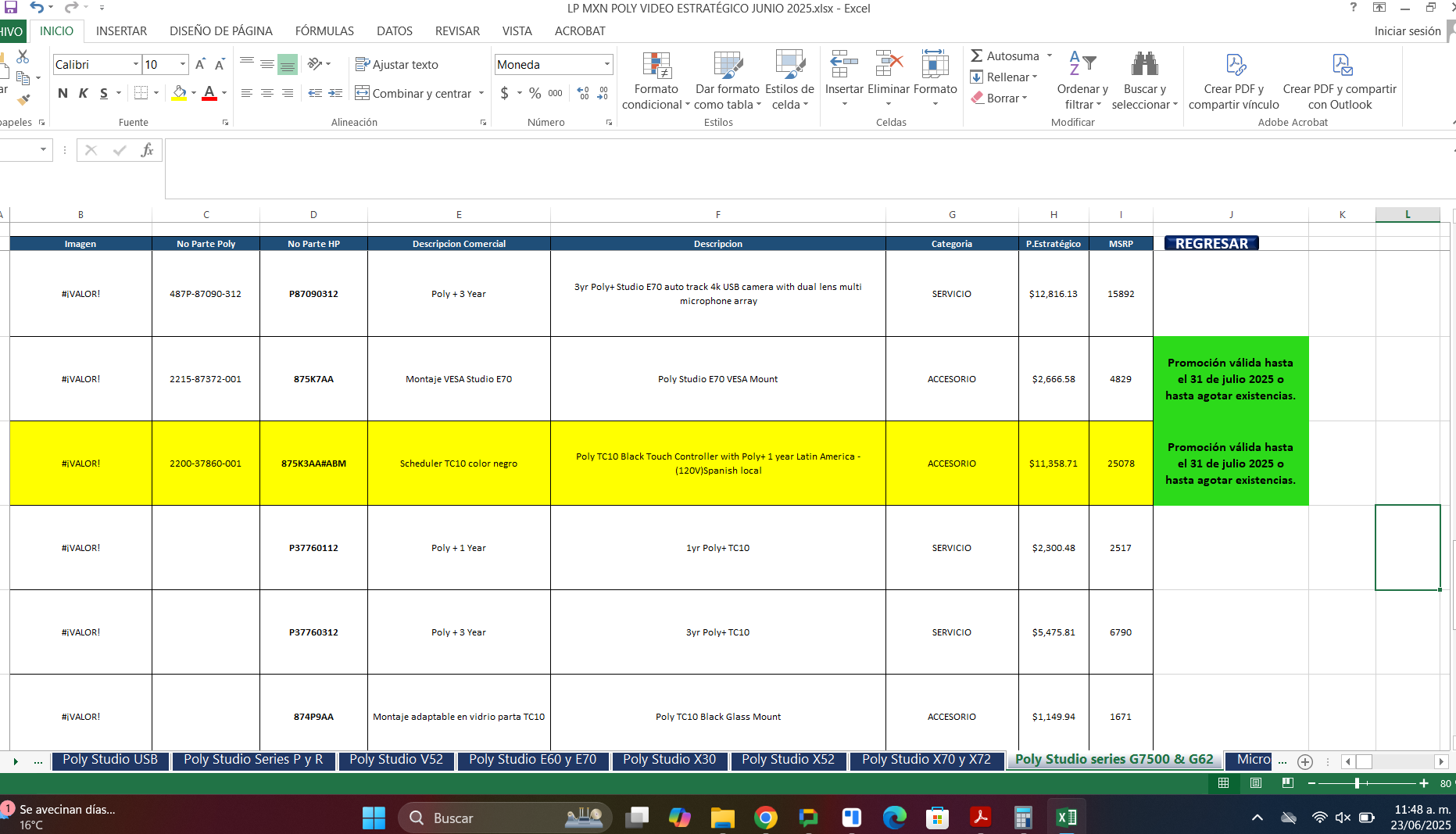Apply the yellow fill color bucket
The width and height of the screenshot is (1456, 834).
(180, 93)
